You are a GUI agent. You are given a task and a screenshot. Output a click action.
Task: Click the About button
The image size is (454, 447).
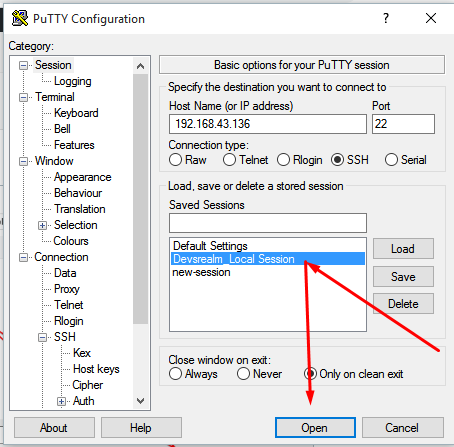click(x=54, y=428)
